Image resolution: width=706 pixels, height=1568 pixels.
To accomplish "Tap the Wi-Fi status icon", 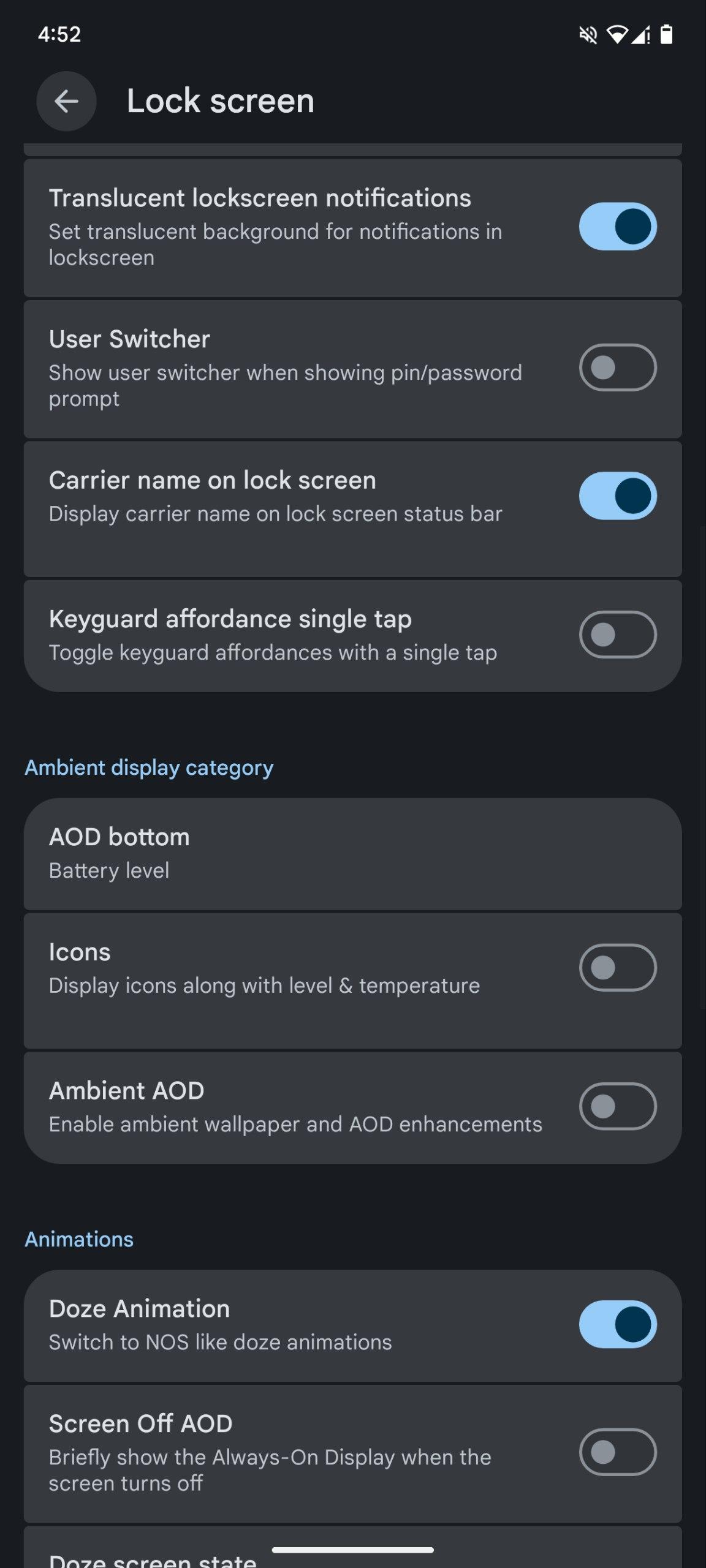I will click(x=617, y=35).
